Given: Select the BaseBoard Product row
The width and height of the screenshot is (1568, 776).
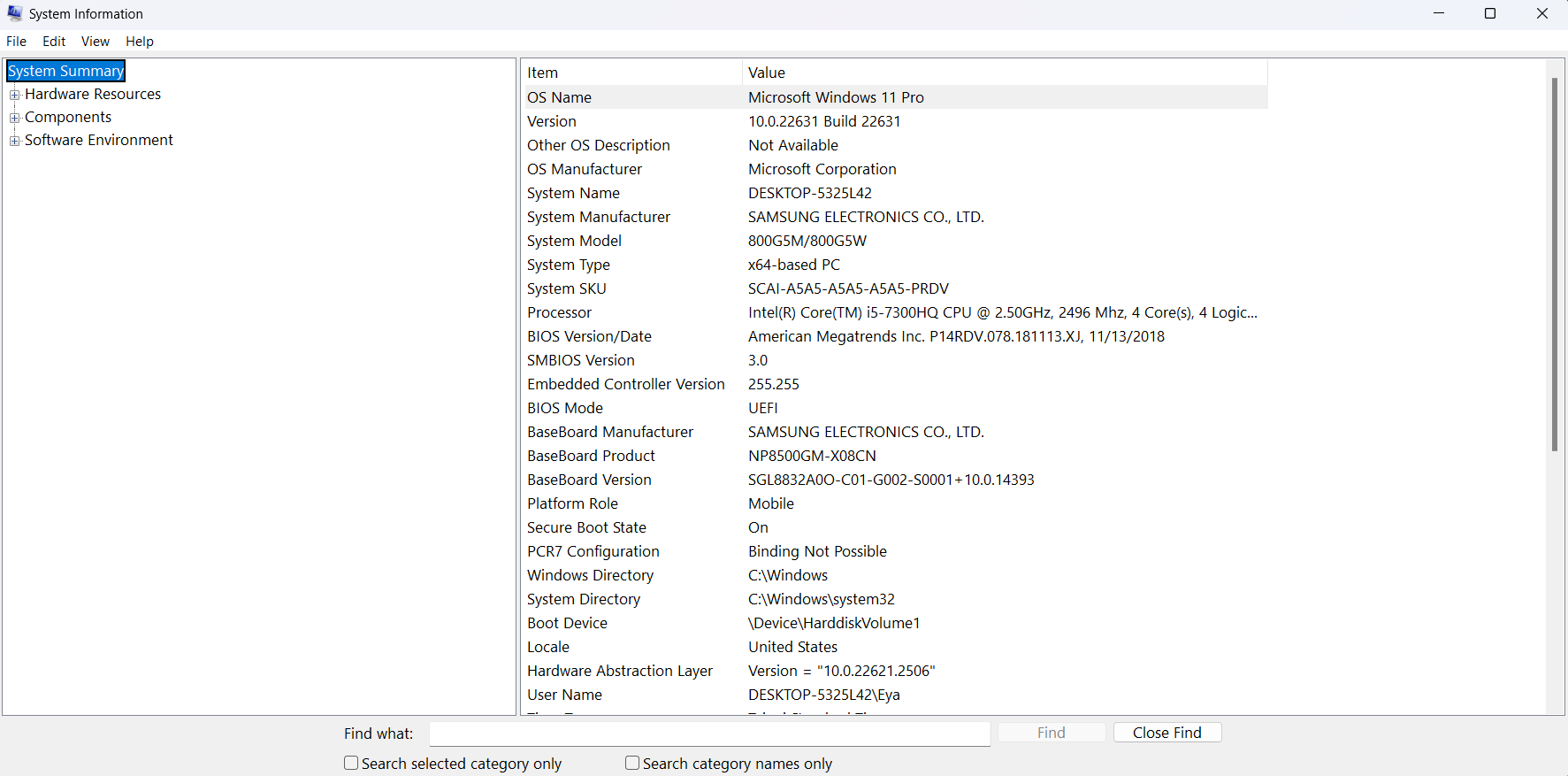Looking at the screenshot, I should 894,456.
